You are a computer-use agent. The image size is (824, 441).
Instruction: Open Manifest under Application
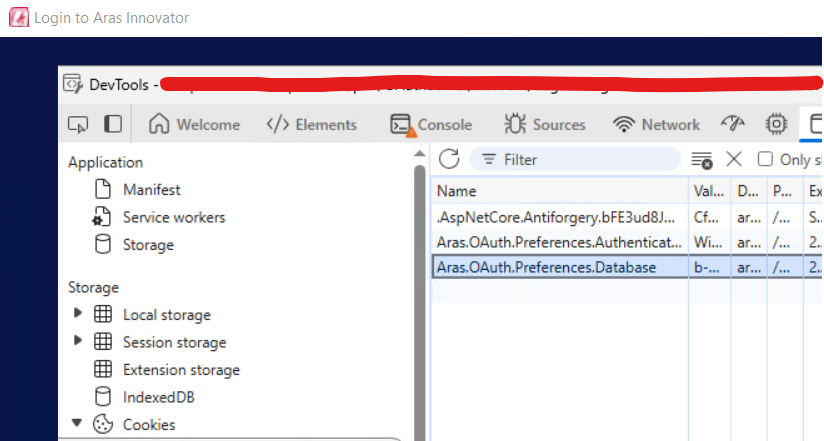(151, 189)
